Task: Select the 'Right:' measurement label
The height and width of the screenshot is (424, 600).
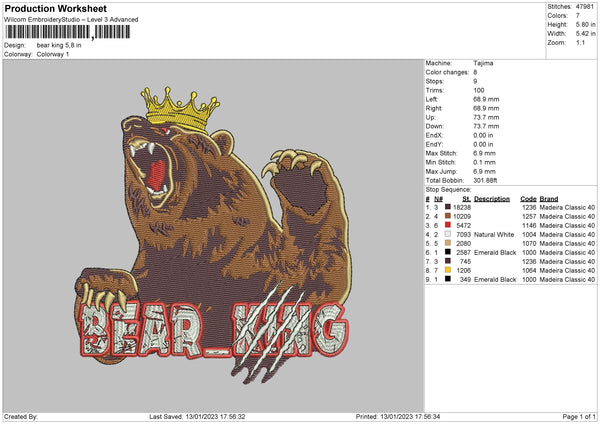Action: click(x=434, y=108)
